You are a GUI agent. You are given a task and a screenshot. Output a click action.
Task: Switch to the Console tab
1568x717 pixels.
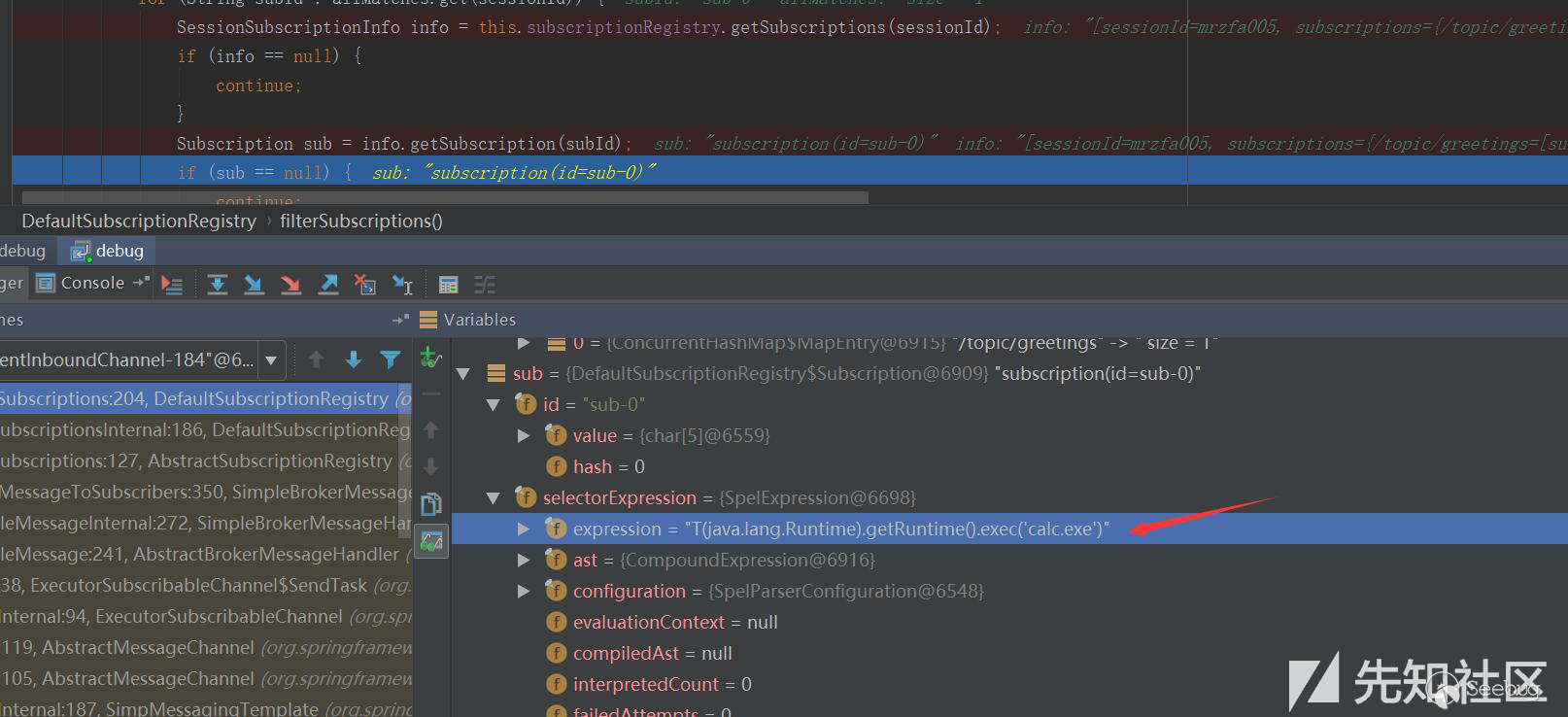tap(82, 284)
